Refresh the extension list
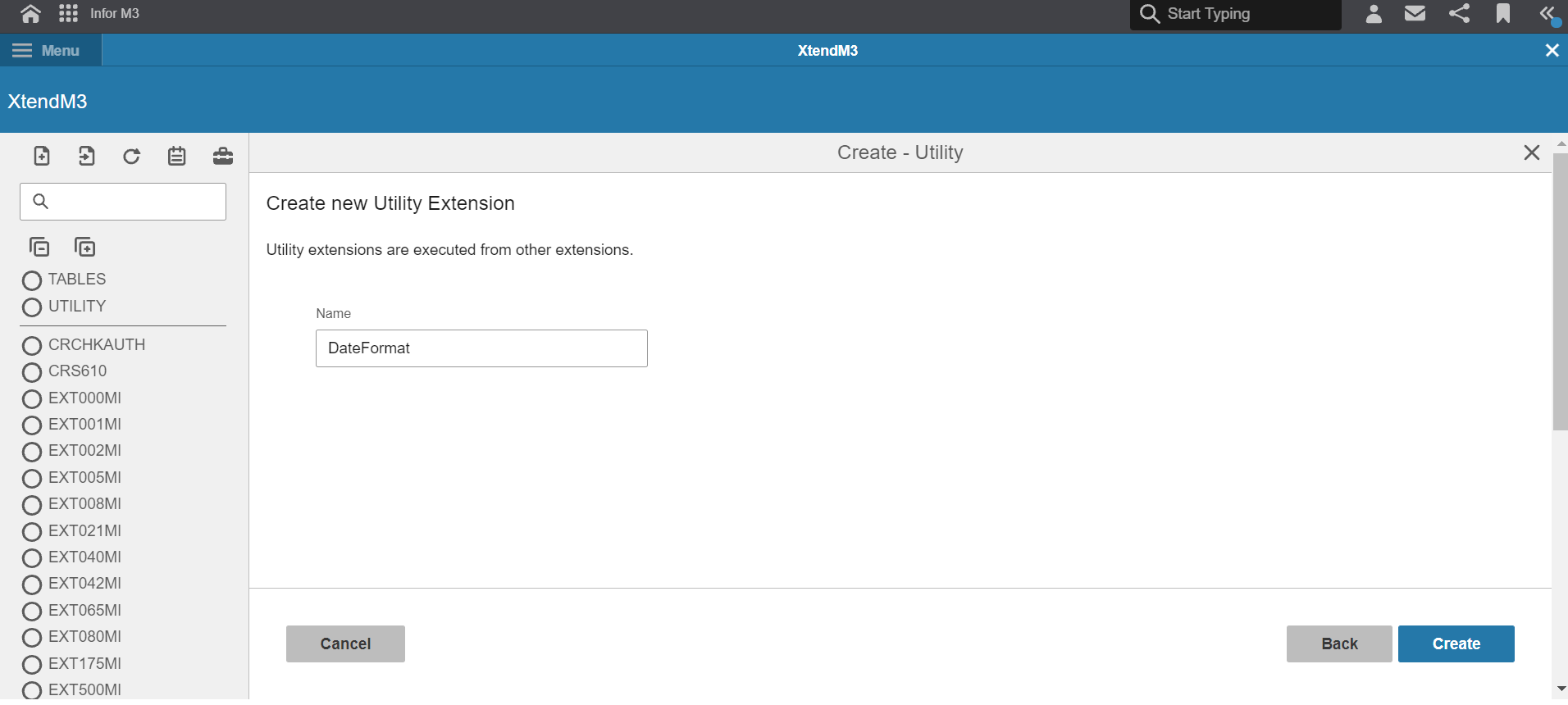This screenshot has width=1568, height=705. (x=131, y=156)
